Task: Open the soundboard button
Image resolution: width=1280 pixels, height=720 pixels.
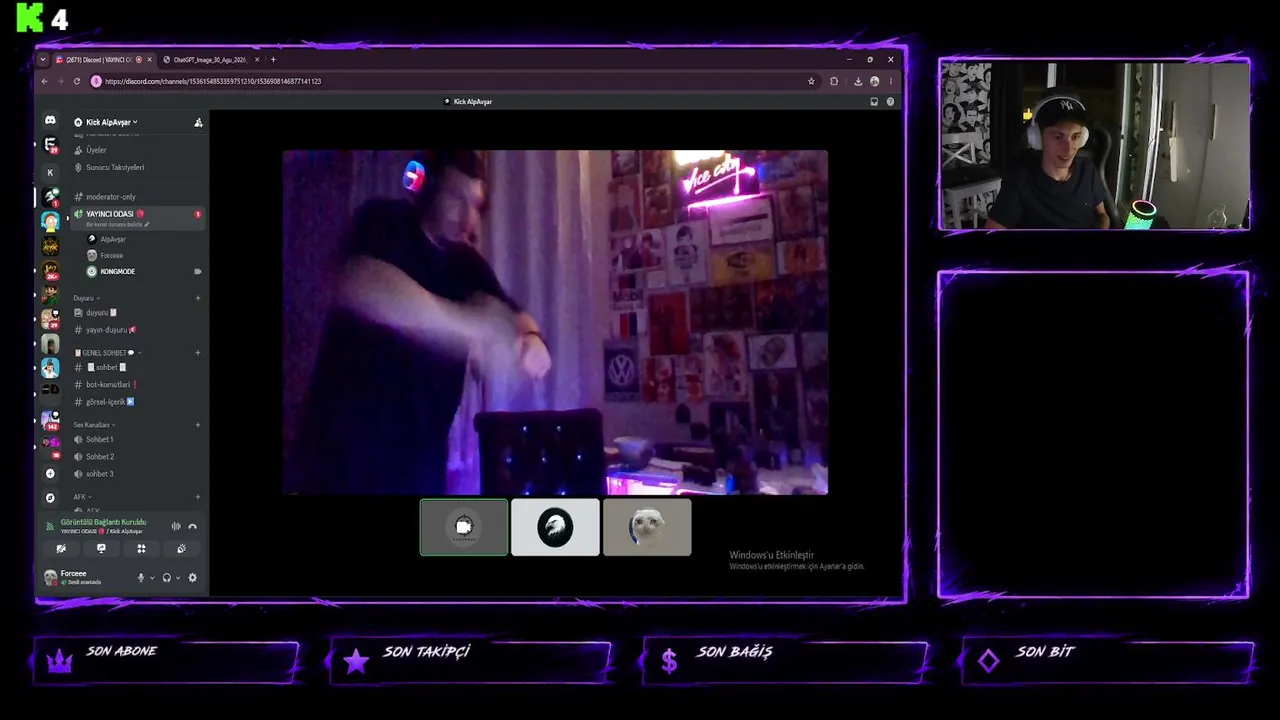Action: [x=181, y=548]
